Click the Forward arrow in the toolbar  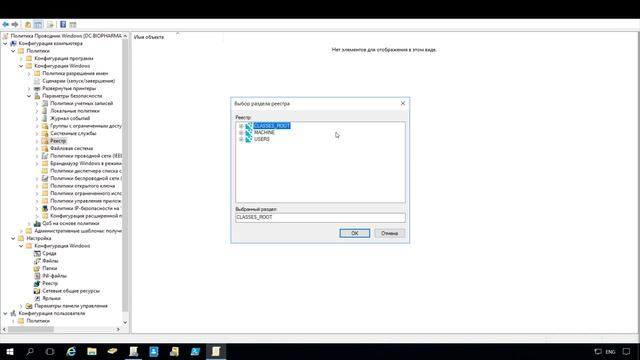pos(15,25)
